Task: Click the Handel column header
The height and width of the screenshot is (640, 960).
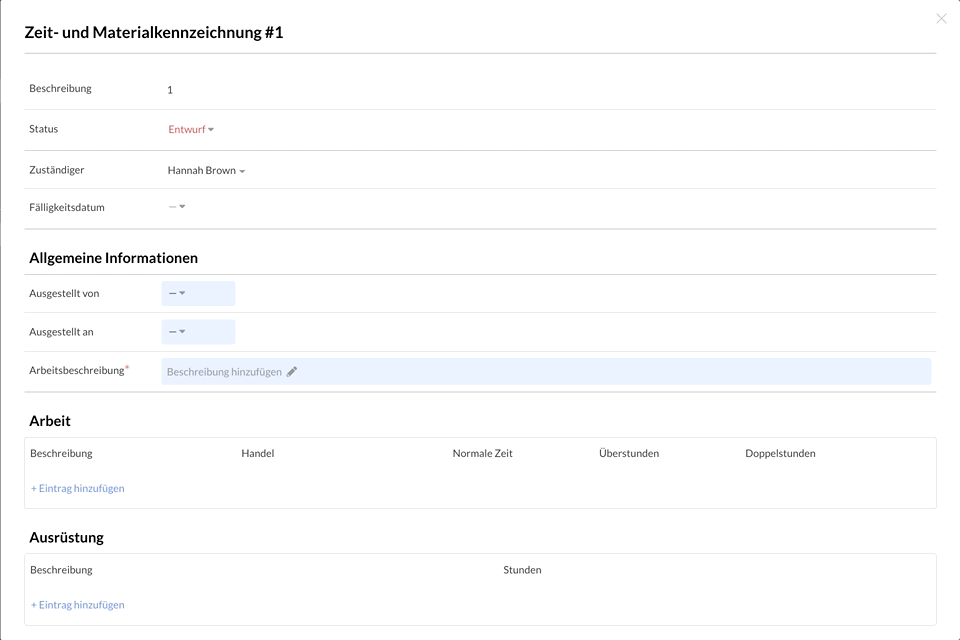Action: pyautogui.click(x=257, y=453)
